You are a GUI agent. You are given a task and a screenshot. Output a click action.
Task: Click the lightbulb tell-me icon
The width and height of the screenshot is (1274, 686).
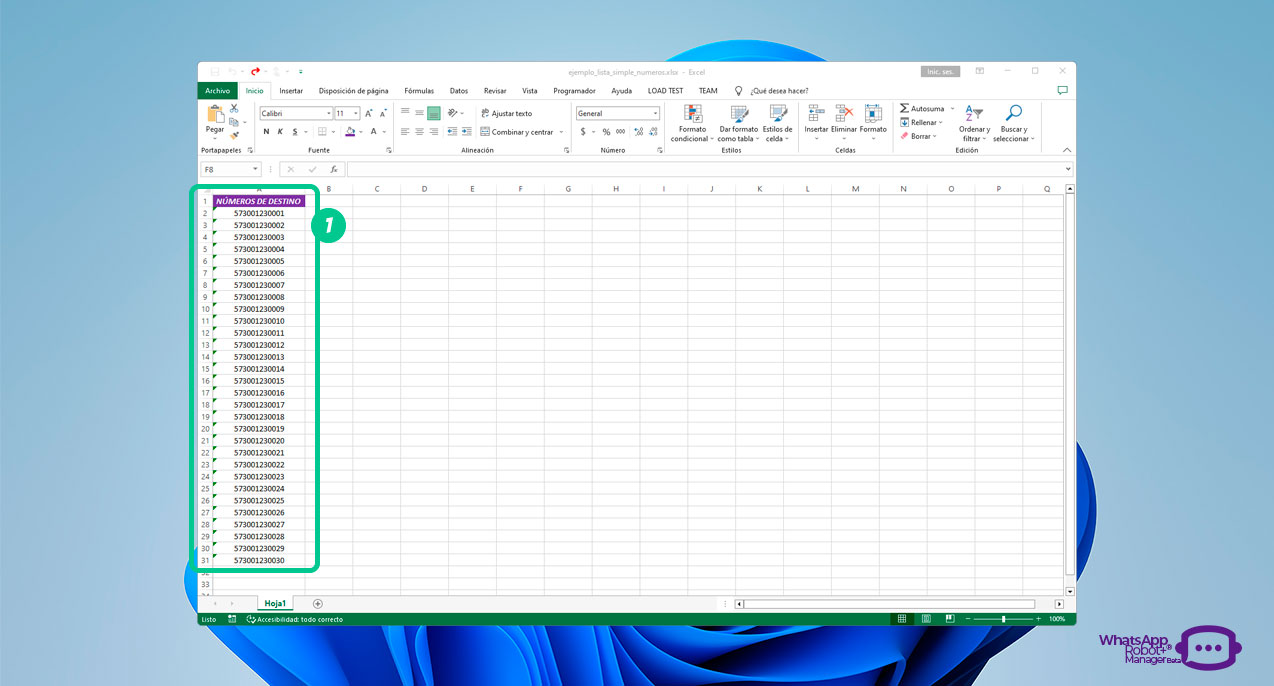click(x=738, y=90)
